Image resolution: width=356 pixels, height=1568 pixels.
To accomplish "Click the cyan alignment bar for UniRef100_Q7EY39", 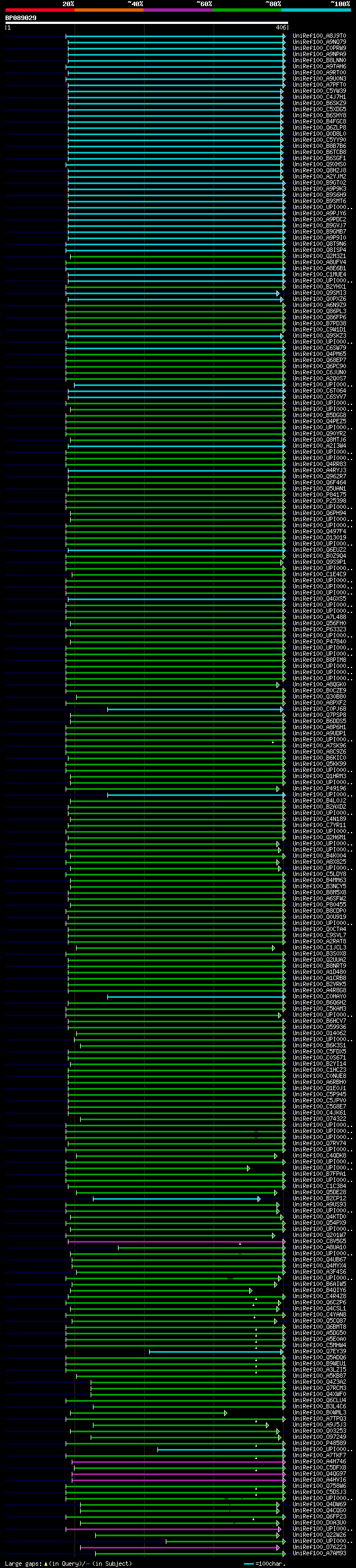I will (216, 1351).
